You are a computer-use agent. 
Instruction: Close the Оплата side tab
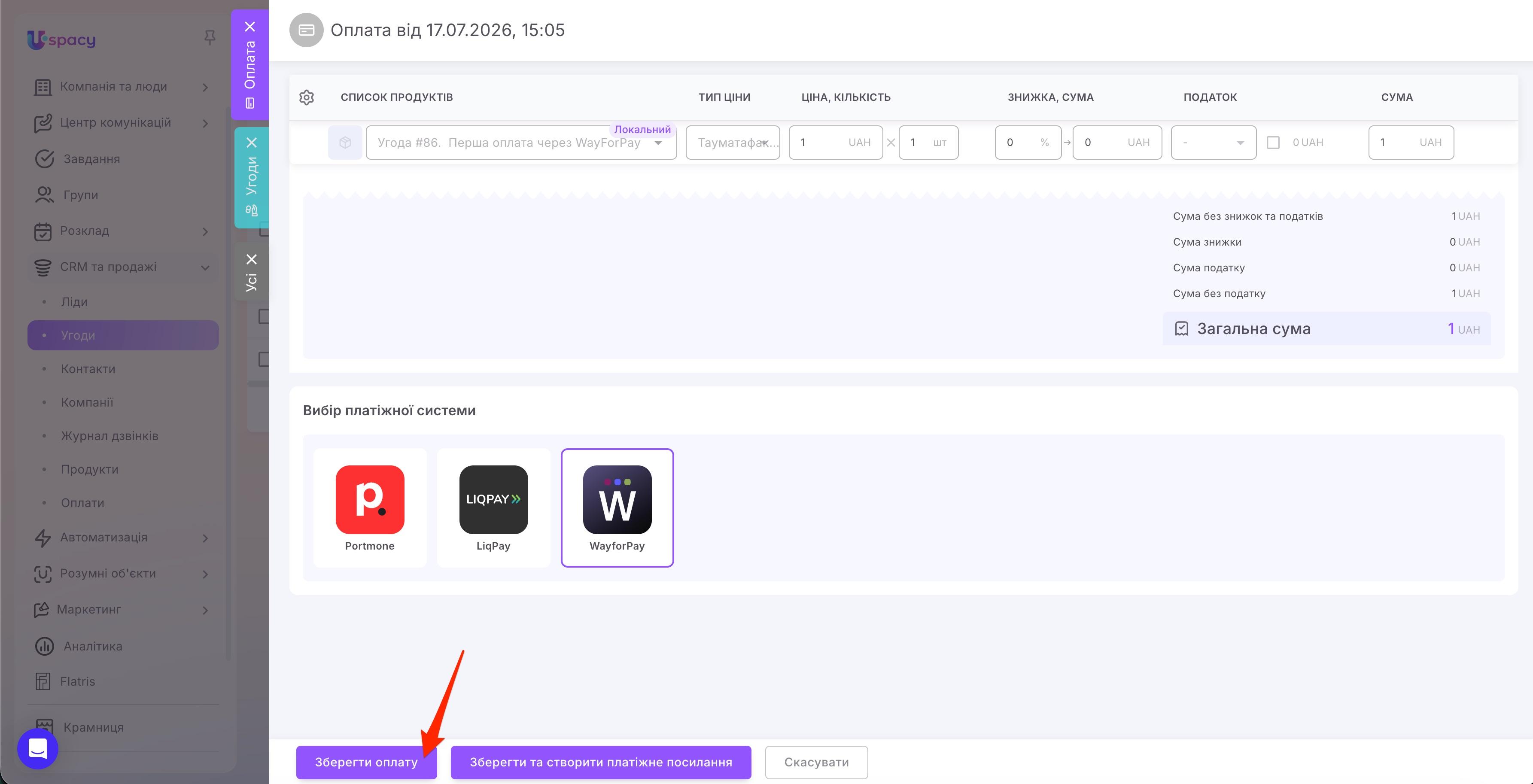point(250,27)
